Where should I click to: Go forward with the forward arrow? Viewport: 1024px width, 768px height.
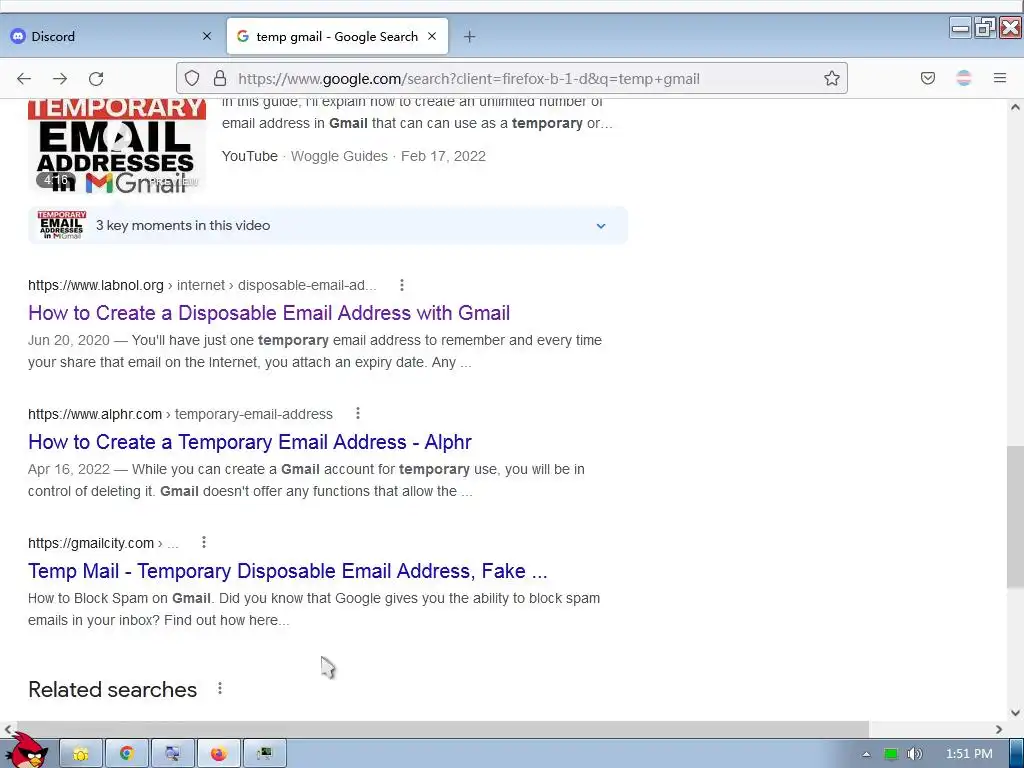pos(60,79)
